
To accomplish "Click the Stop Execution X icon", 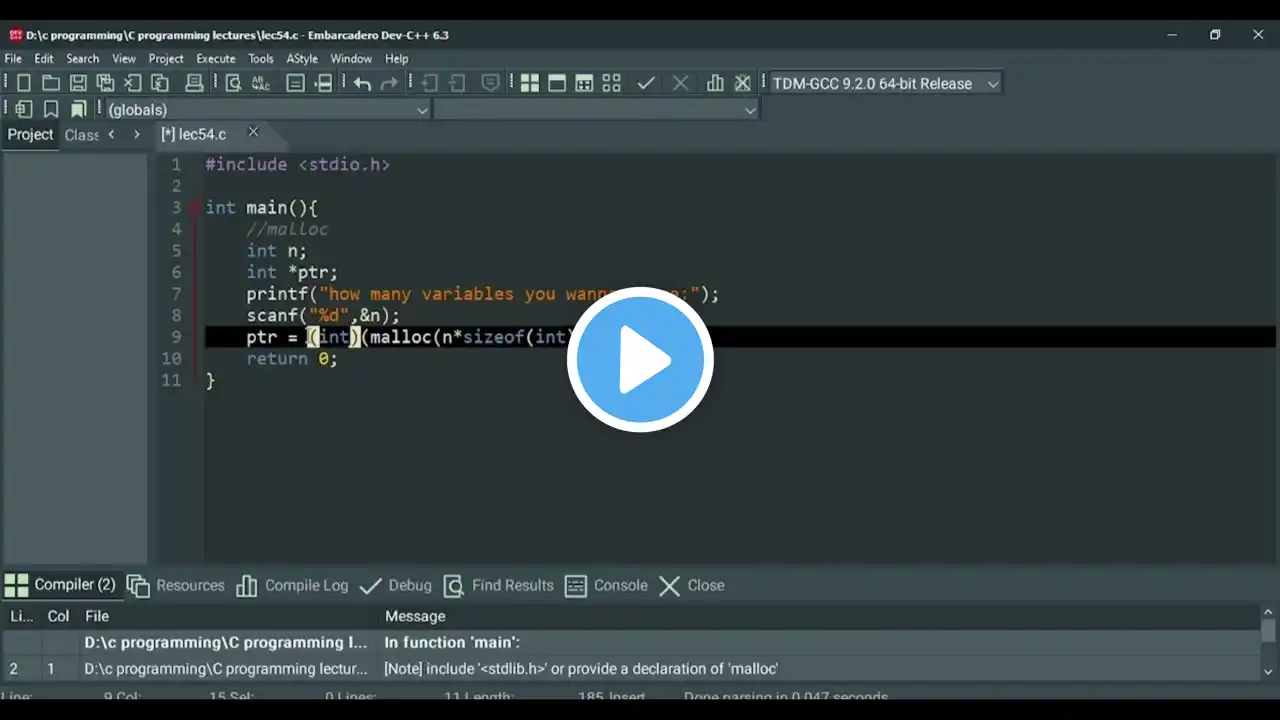I will (680, 83).
